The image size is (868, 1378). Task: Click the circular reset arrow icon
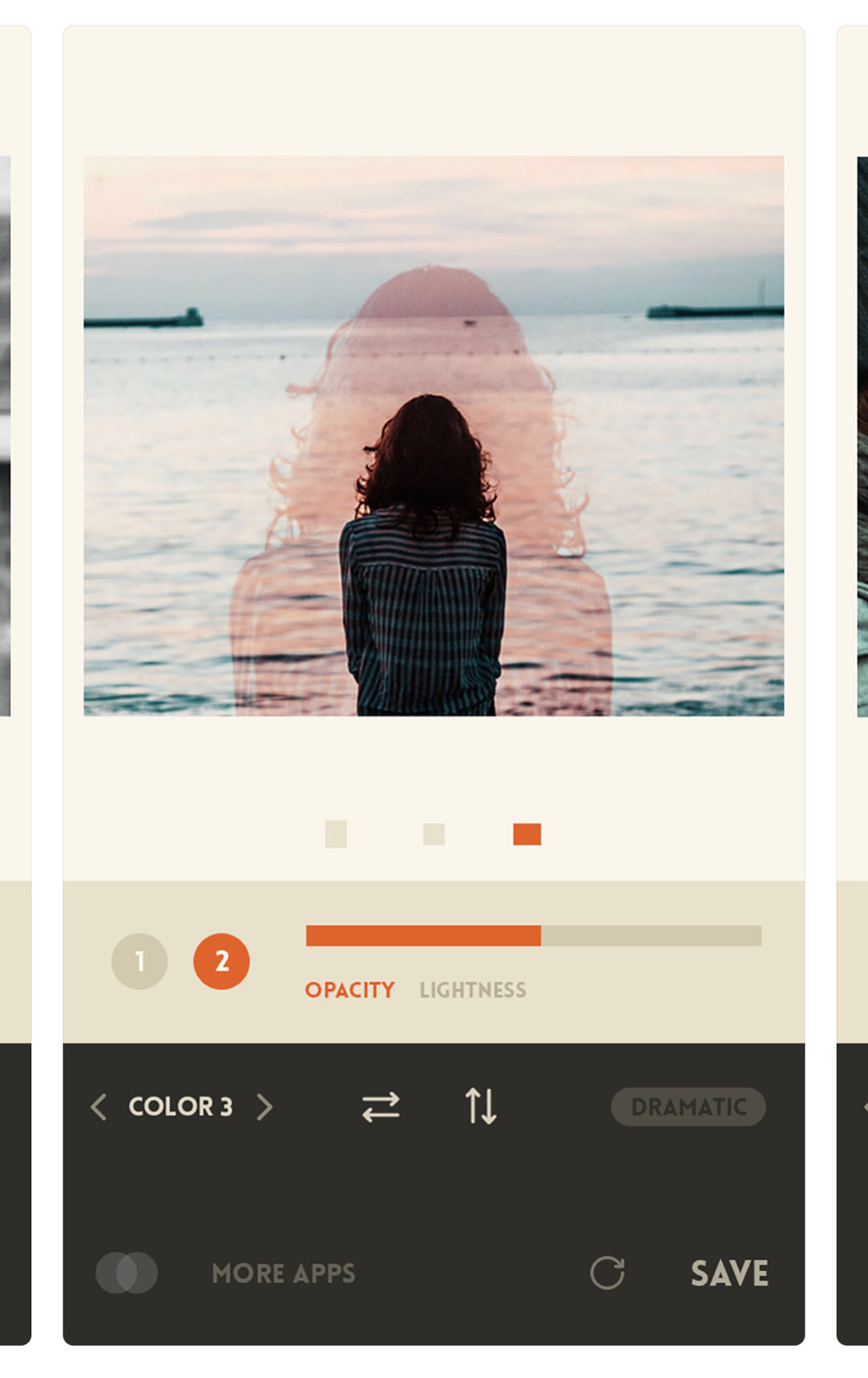click(607, 1273)
